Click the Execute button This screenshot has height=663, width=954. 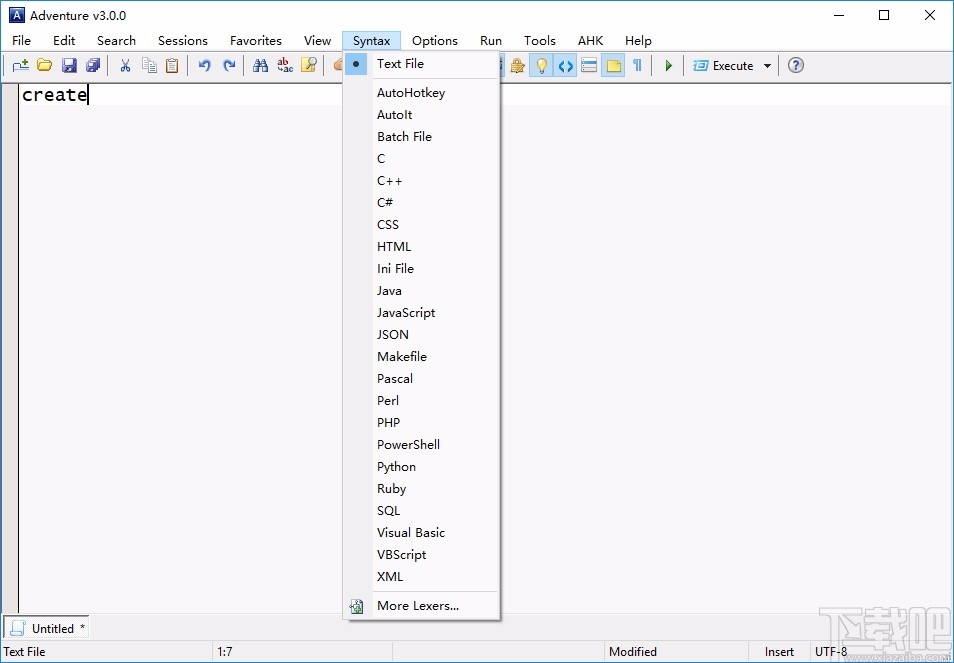[x=723, y=65]
